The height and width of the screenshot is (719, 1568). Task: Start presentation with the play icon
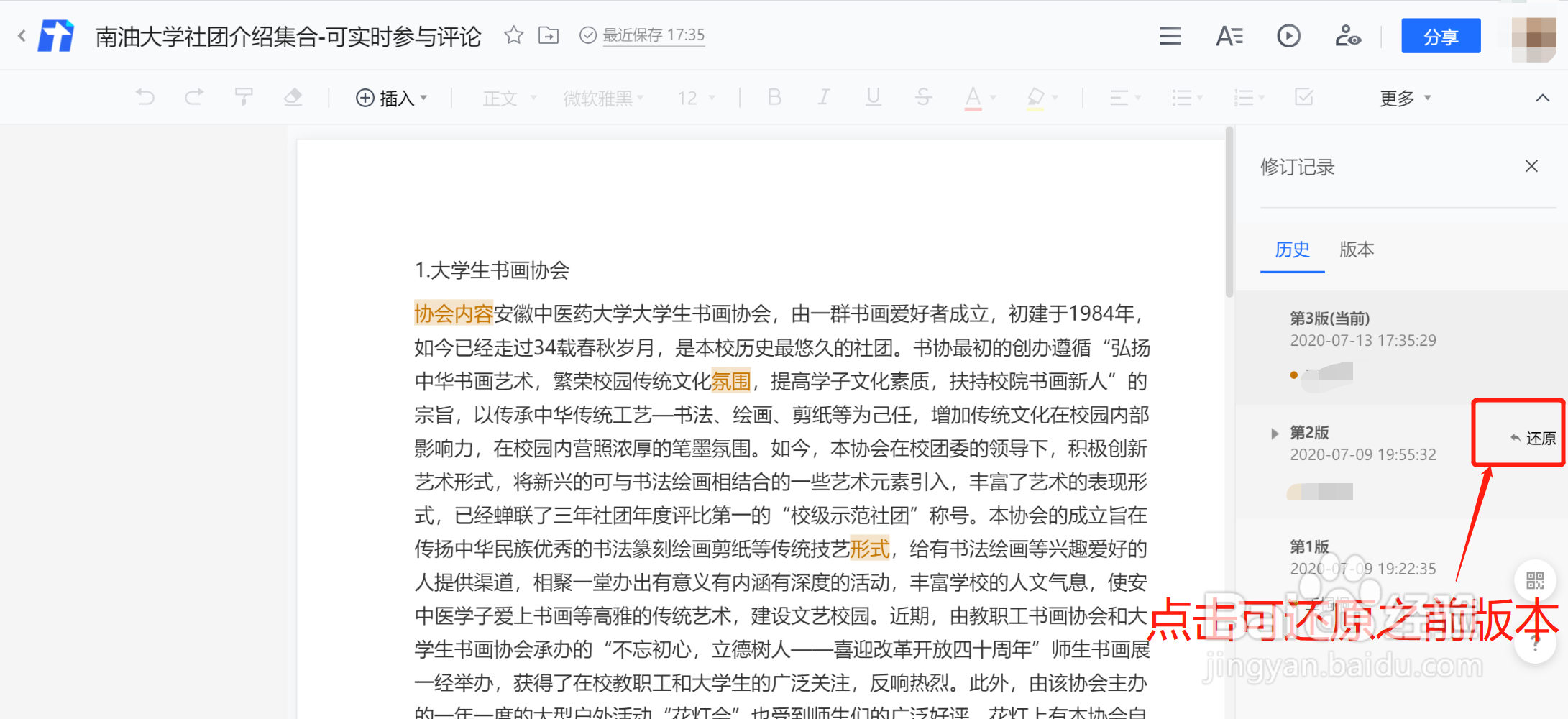click(1288, 35)
